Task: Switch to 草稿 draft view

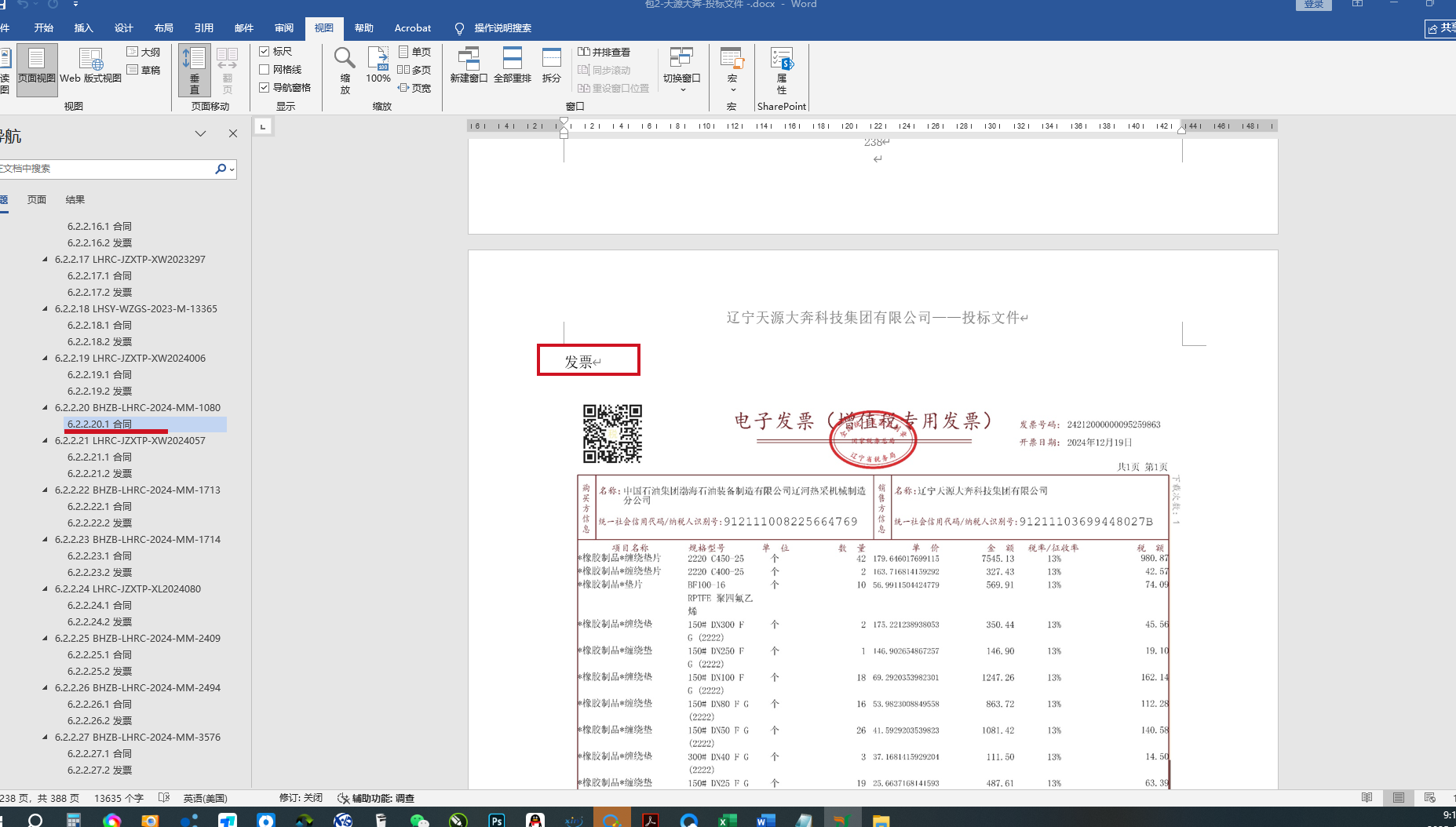Action: [144, 70]
